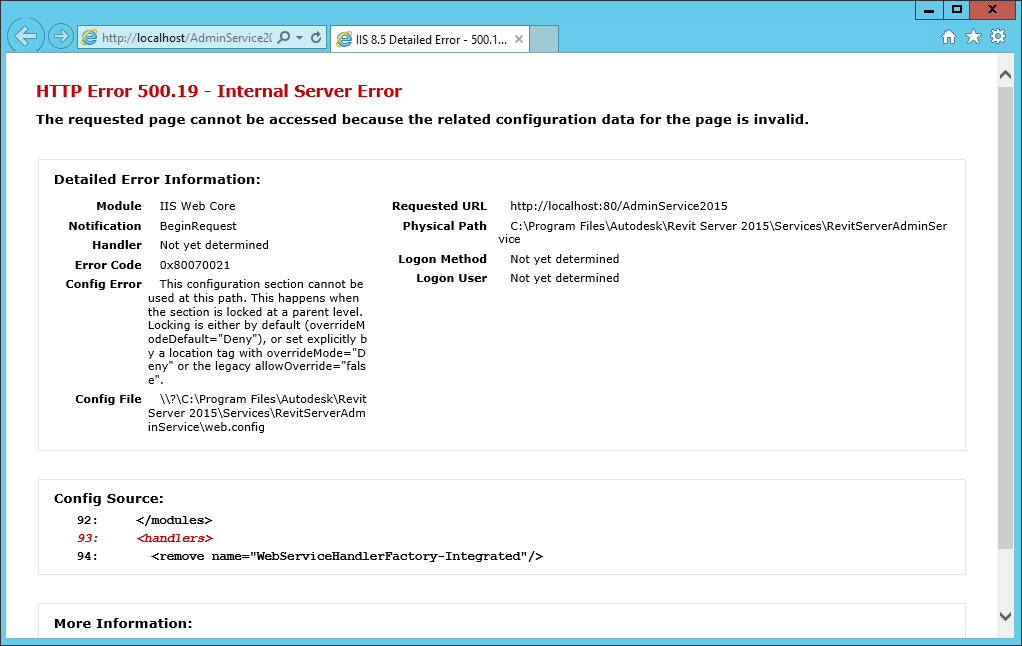Click the Forward navigation arrow
Screen dimensions: 1022x646
click(59, 36)
